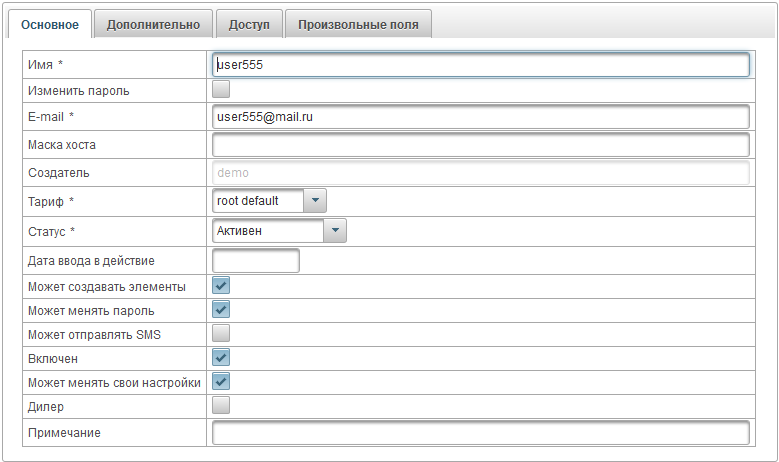Viewport: 779px width, 462px height.
Task: Click the Статус combo box showing Активен
Action: [x=267, y=231]
